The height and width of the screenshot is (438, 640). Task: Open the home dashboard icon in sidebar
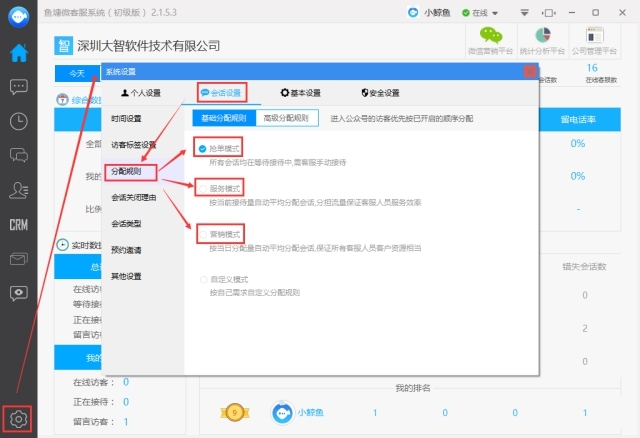[19, 52]
